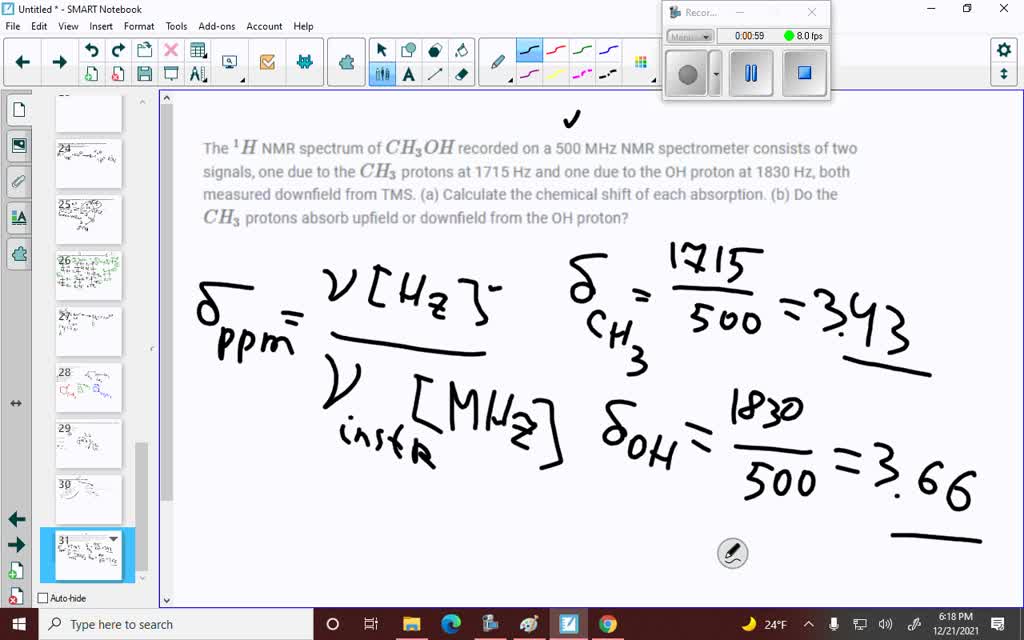This screenshot has width=1024, height=640.
Task: Open the Format menu
Action: coord(139,26)
